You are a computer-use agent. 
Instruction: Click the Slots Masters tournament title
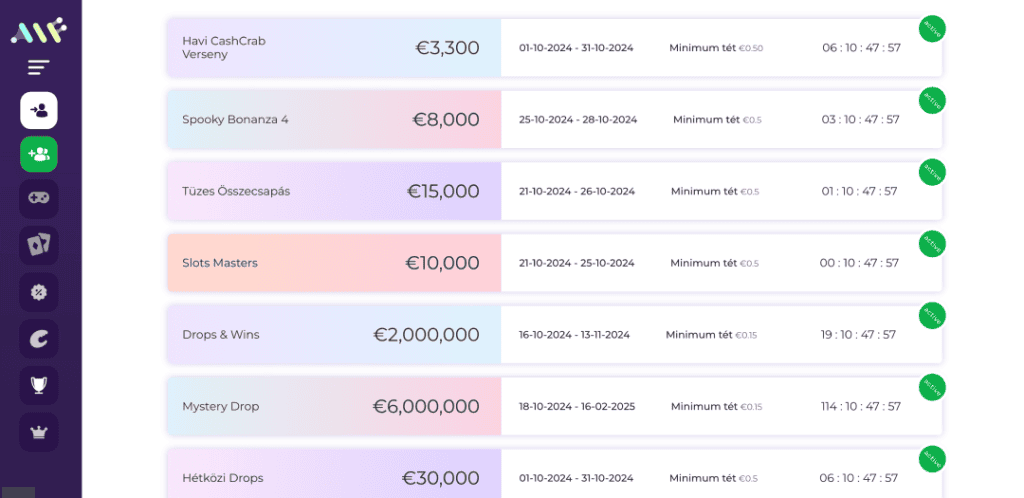pyautogui.click(x=220, y=263)
